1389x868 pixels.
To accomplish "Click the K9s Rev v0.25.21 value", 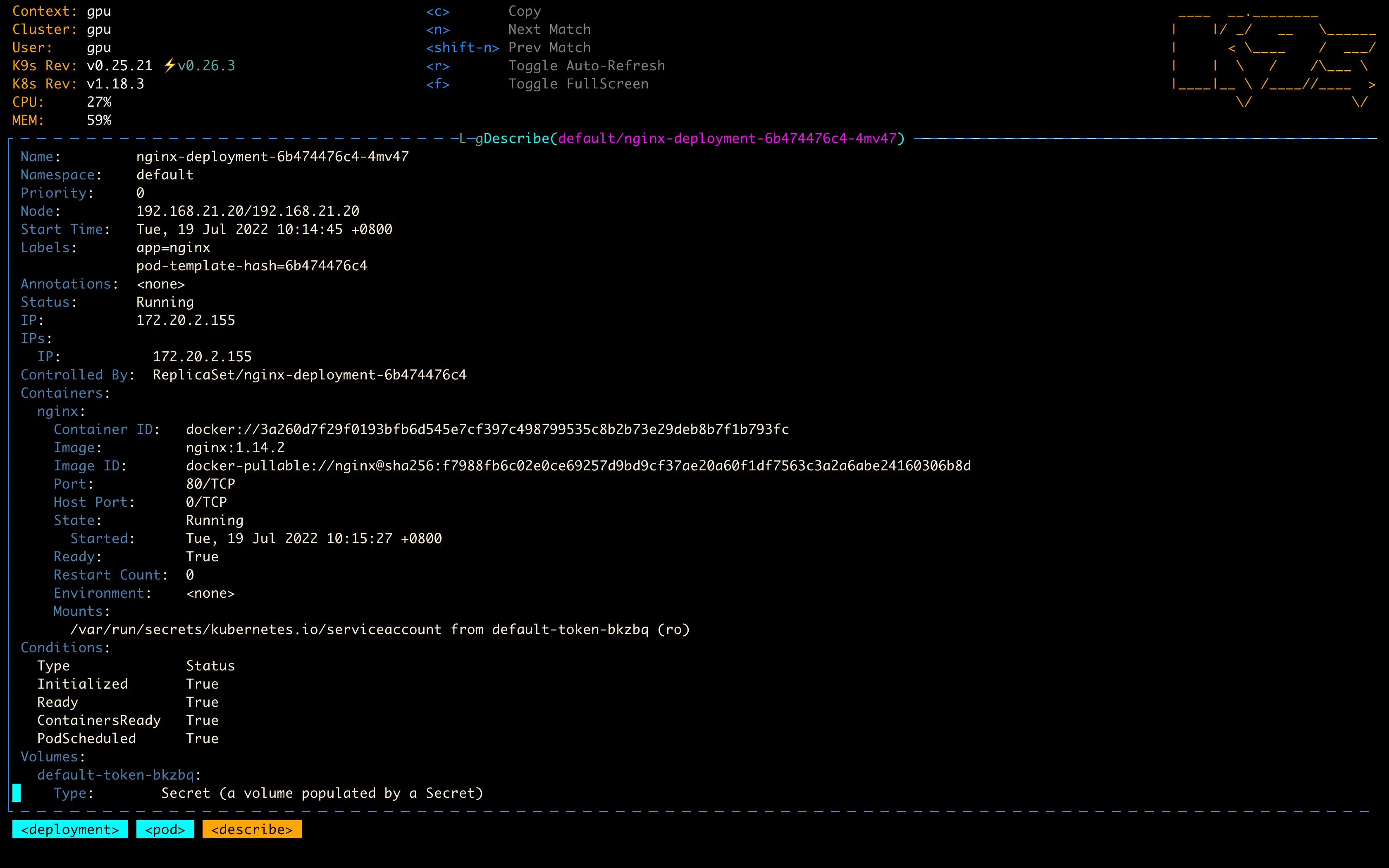I will [x=120, y=66].
